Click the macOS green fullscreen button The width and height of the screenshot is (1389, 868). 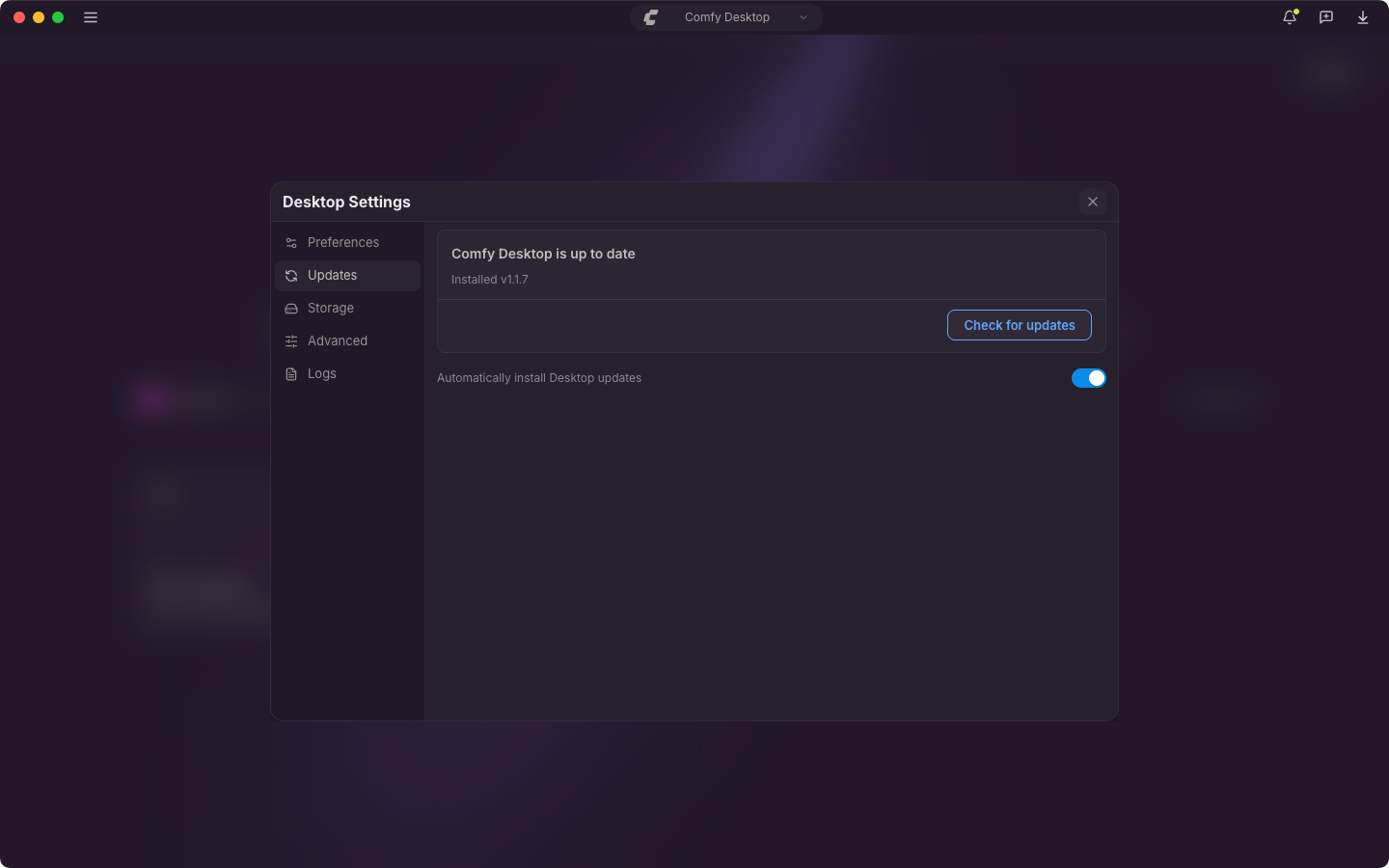pos(58,17)
